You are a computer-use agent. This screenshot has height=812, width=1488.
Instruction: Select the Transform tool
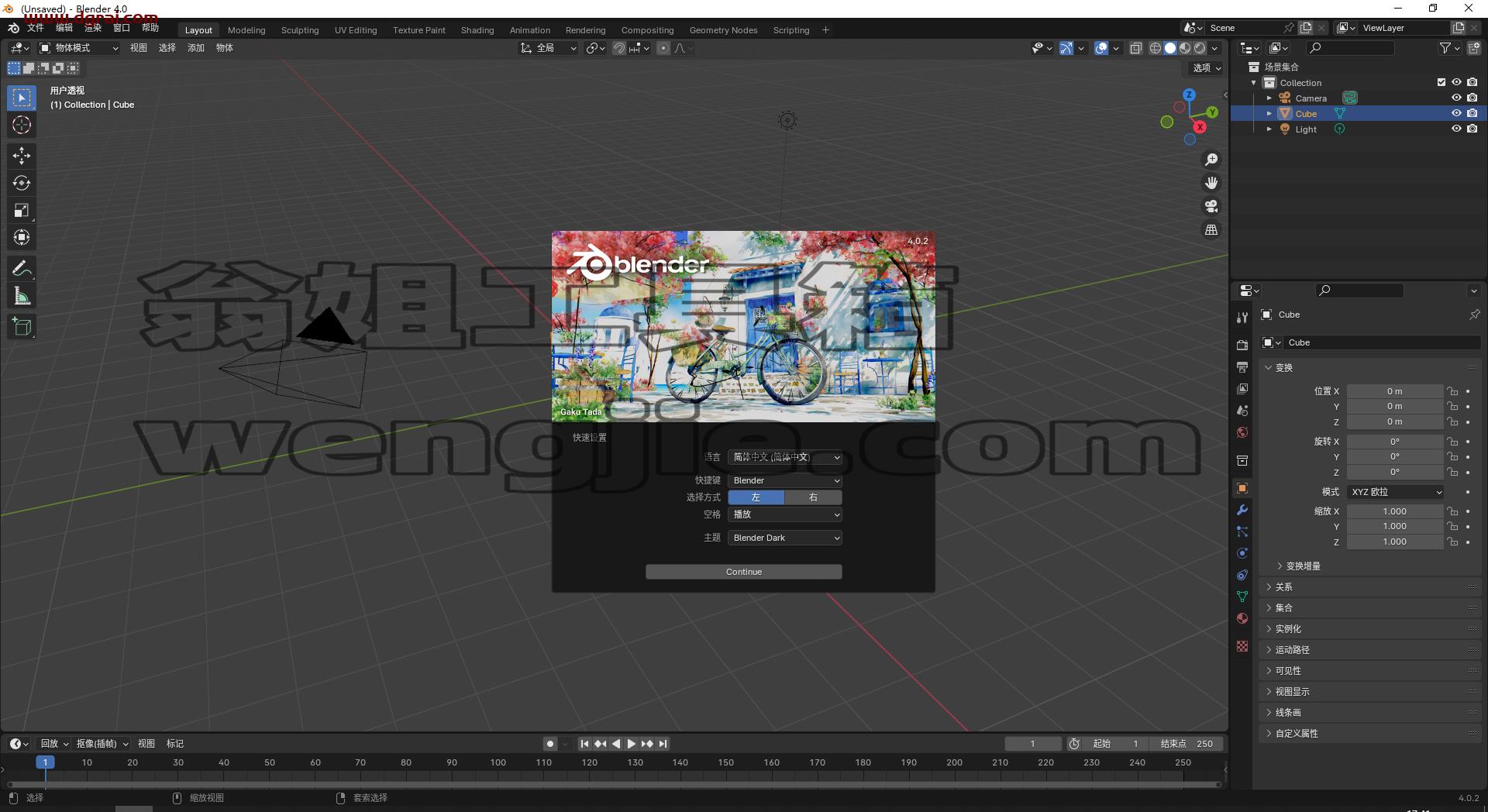22,237
